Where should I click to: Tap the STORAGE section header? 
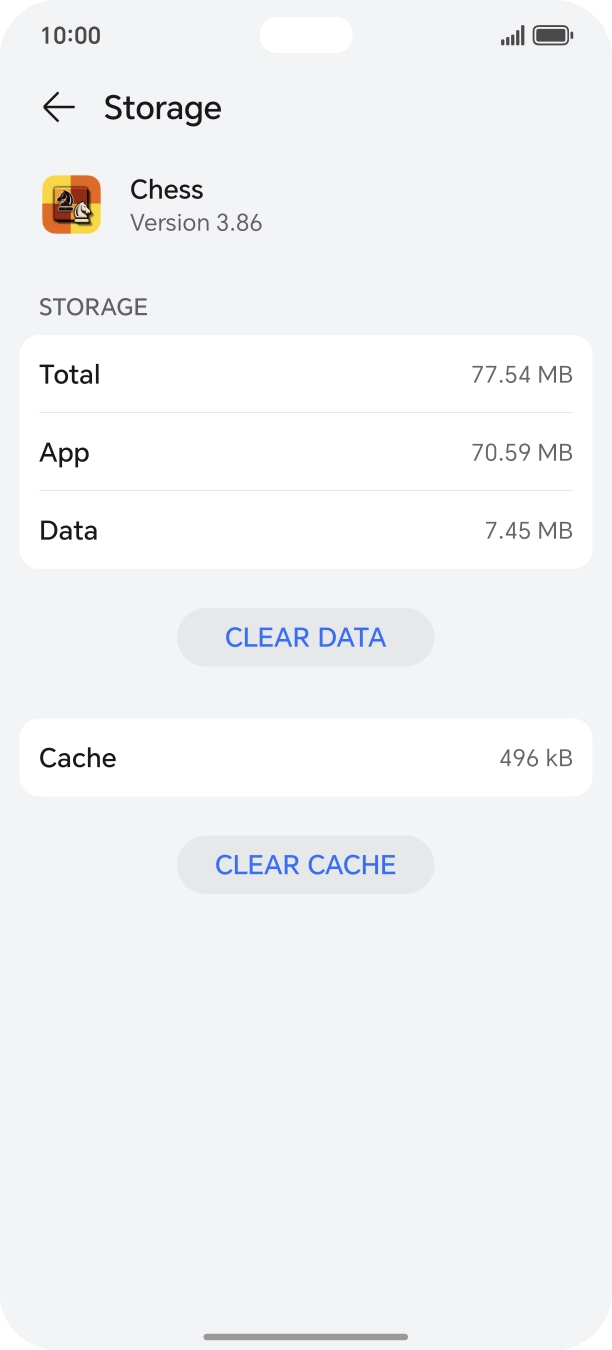coord(93,307)
